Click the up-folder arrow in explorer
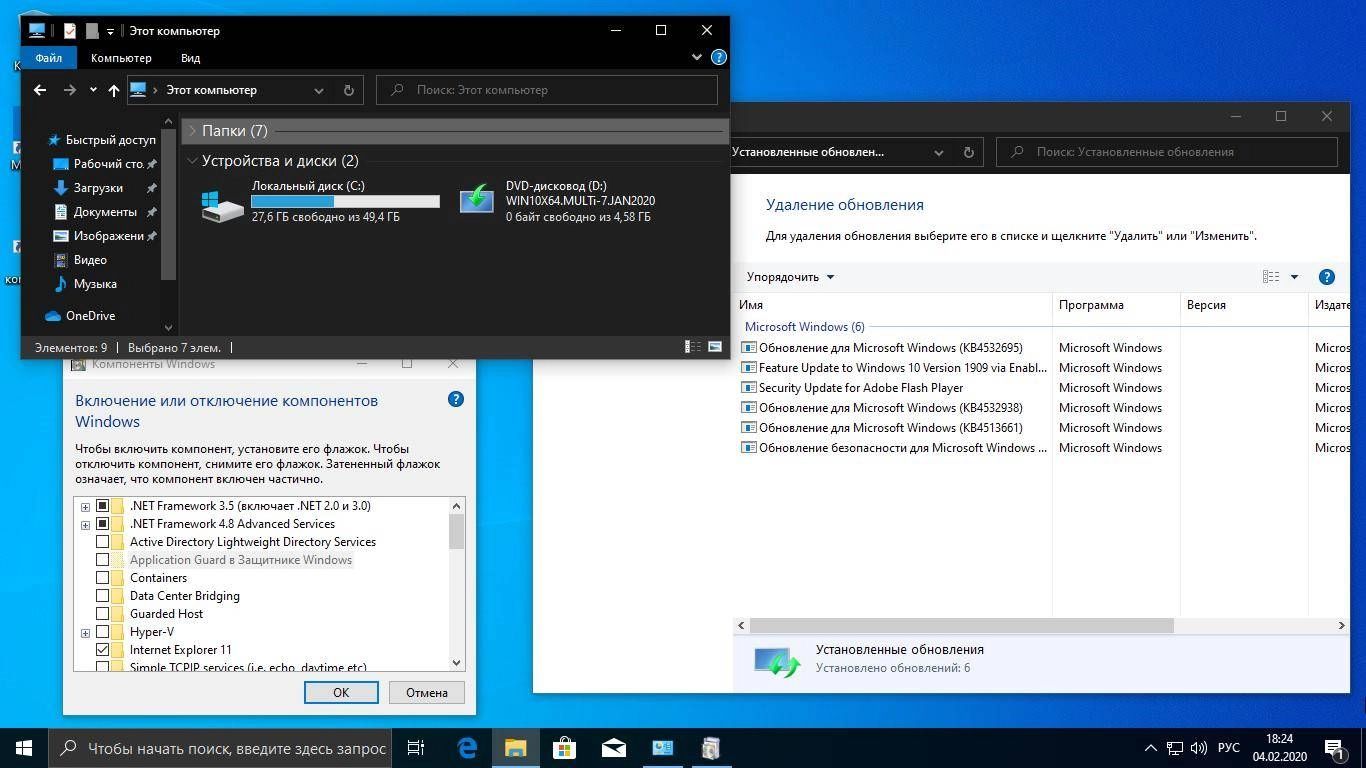The height and width of the screenshot is (768, 1366). click(x=114, y=90)
